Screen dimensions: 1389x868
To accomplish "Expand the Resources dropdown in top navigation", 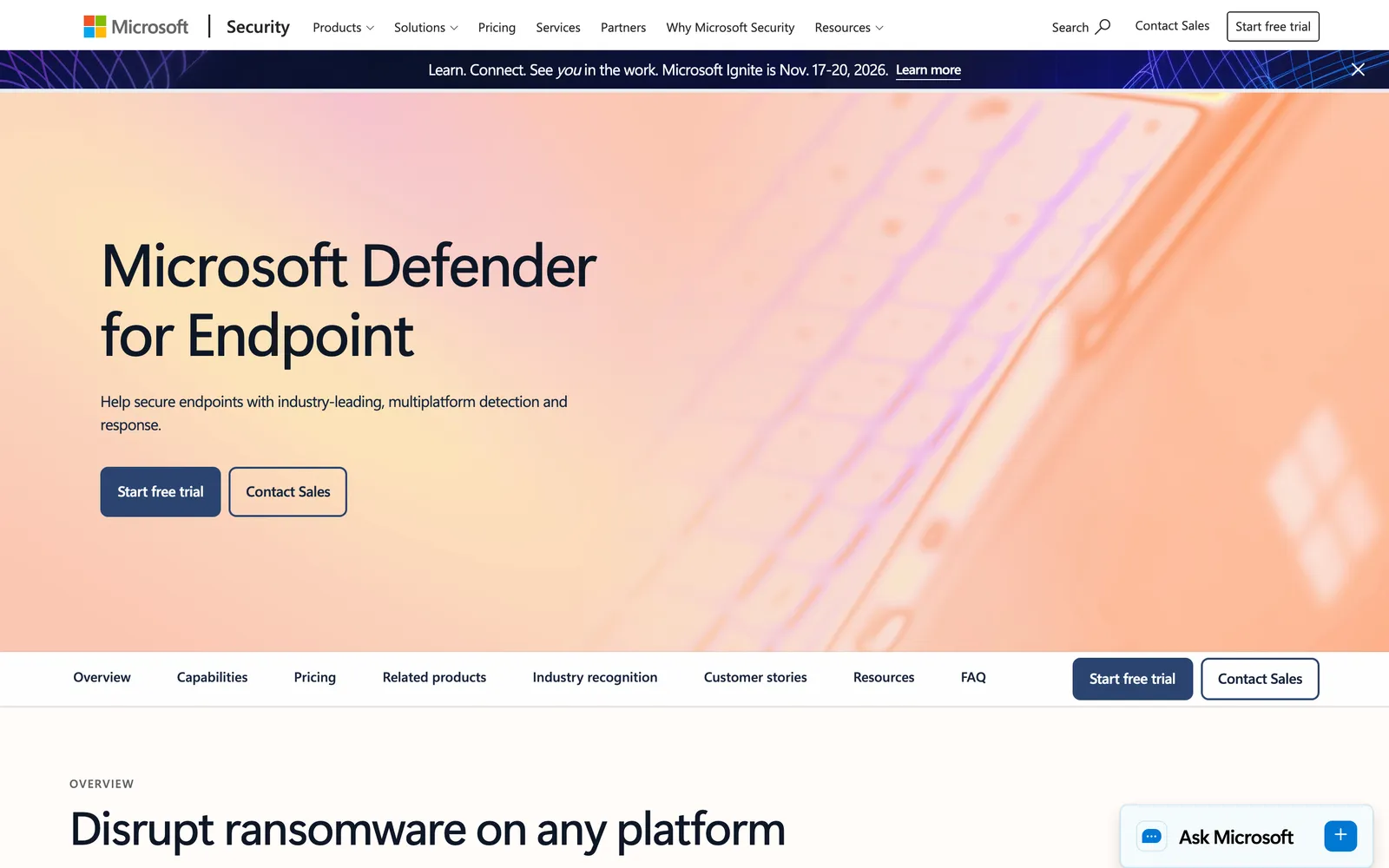I will (848, 28).
